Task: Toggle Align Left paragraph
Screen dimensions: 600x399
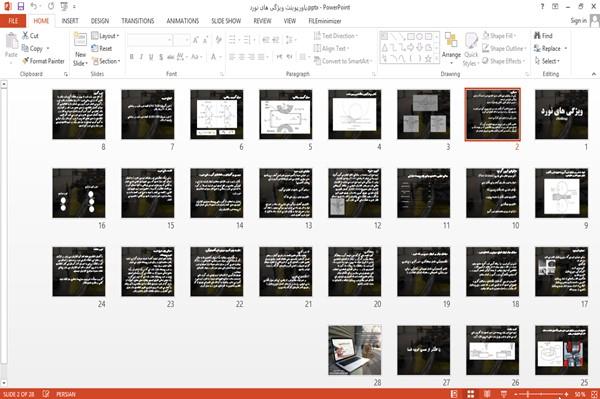Action: (x=232, y=57)
